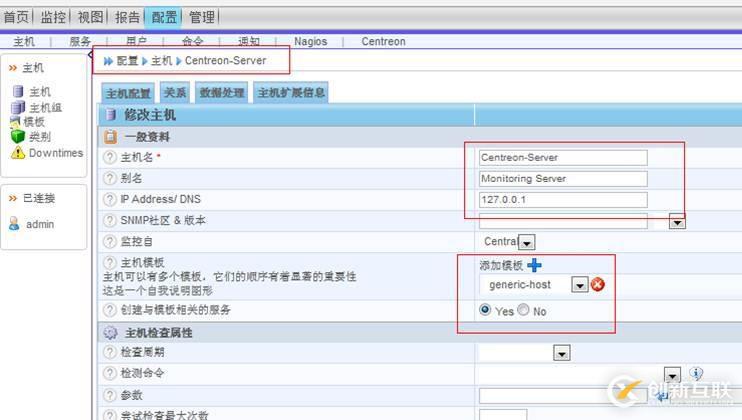Click help icon next to 主机模板
Screen dimensions: 742x420
pos(110,262)
